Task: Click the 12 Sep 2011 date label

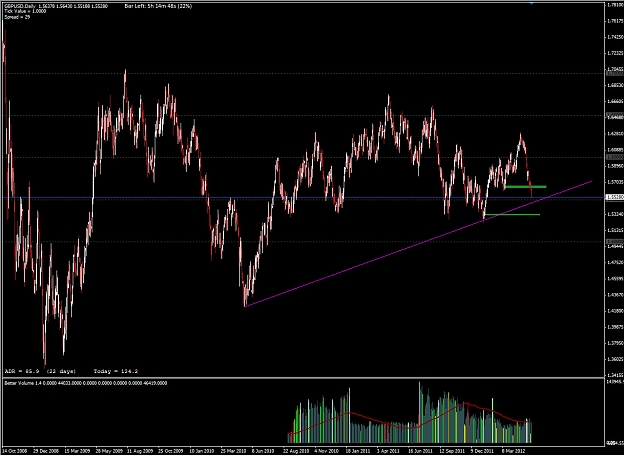Action: [452, 450]
